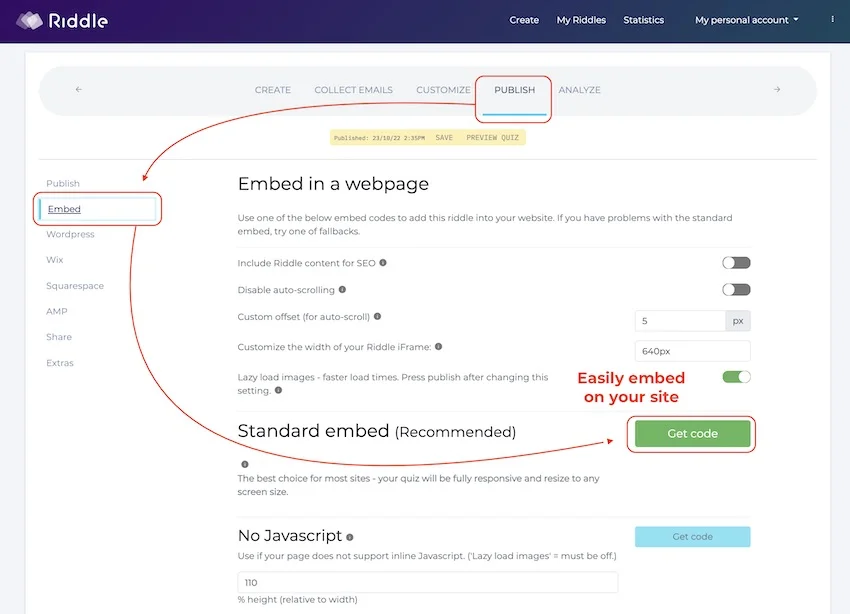
Task: Click PREVIEW QUIZ in the yellow bar
Action: (x=492, y=138)
